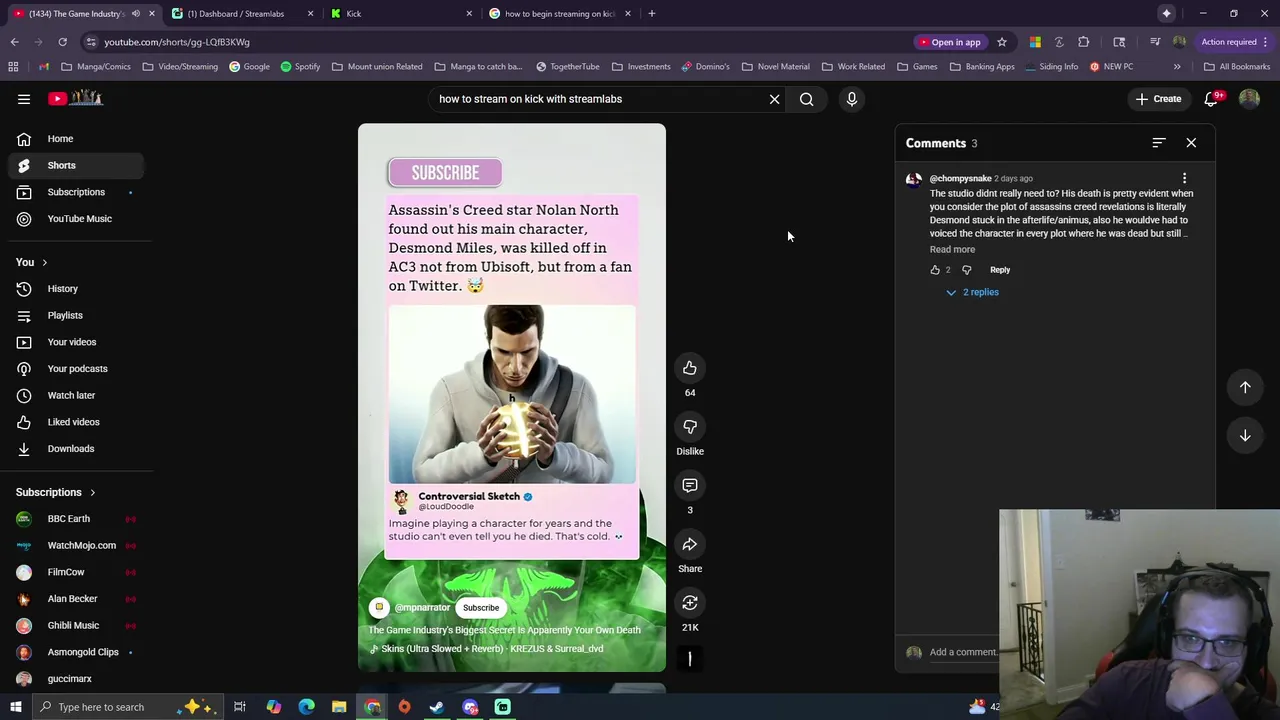
Task: Close the Comments panel
Action: tap(1191, 143)
